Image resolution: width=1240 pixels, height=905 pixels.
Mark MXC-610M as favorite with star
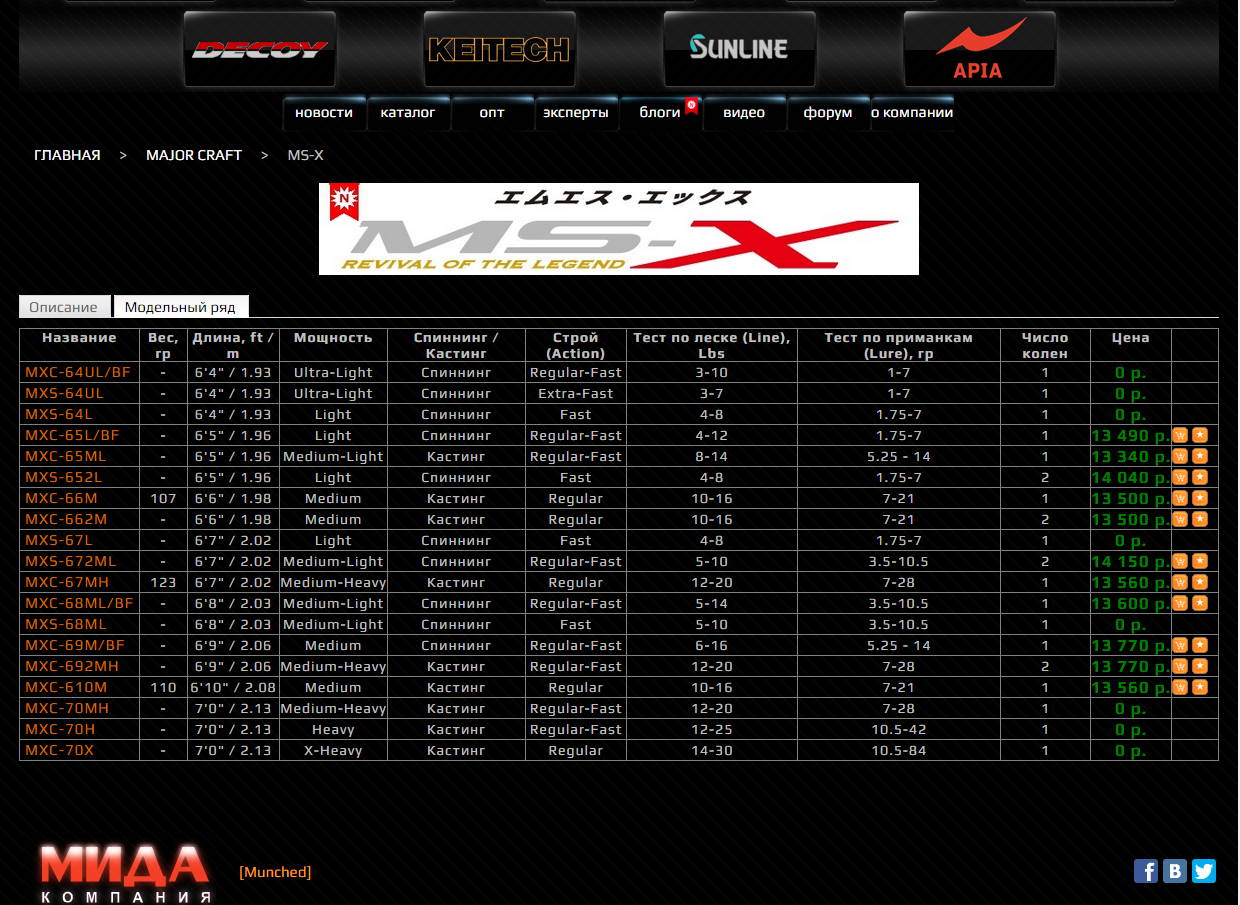tap(1200, 687)
